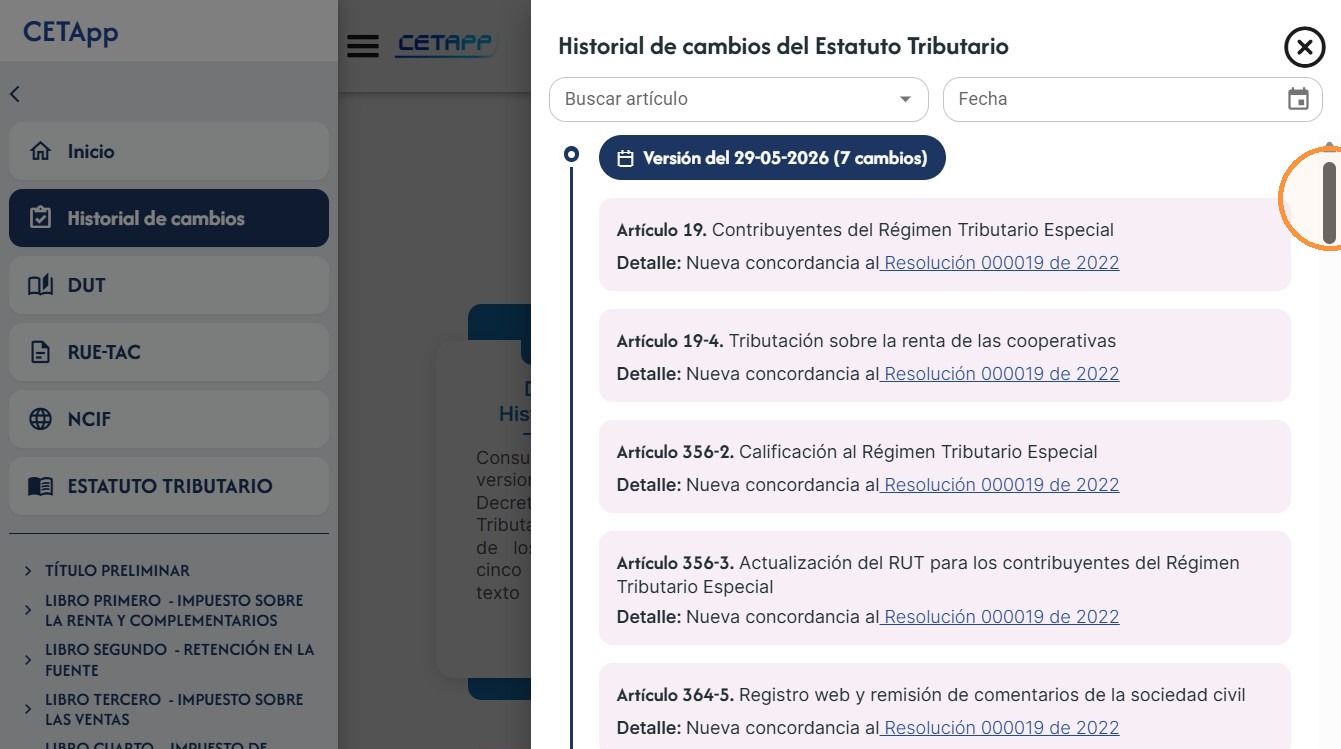Viewport: 1341px width, 749px height.
Task: Open Resolución 000019 link under Artículo 356-2
Action: click(1001, 485)
